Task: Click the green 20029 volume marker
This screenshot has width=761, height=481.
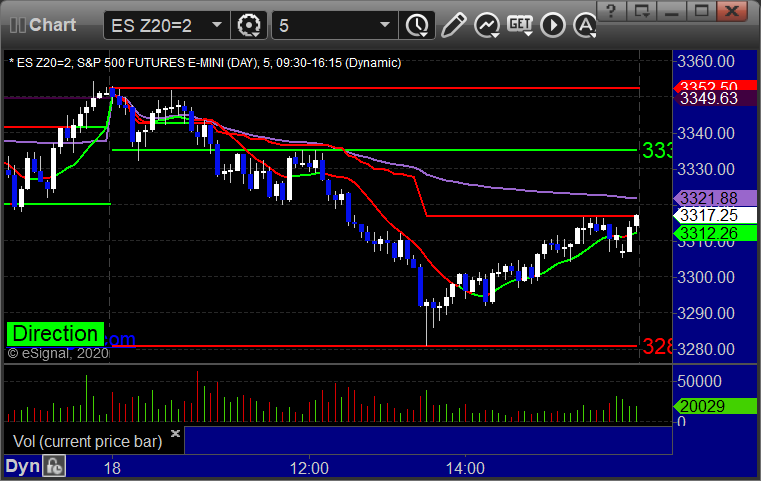Action: coord(715,406)
